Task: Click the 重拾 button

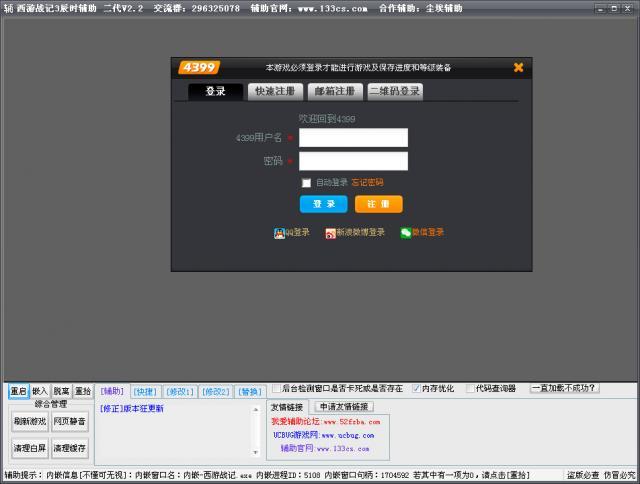Action: point(83,391)
